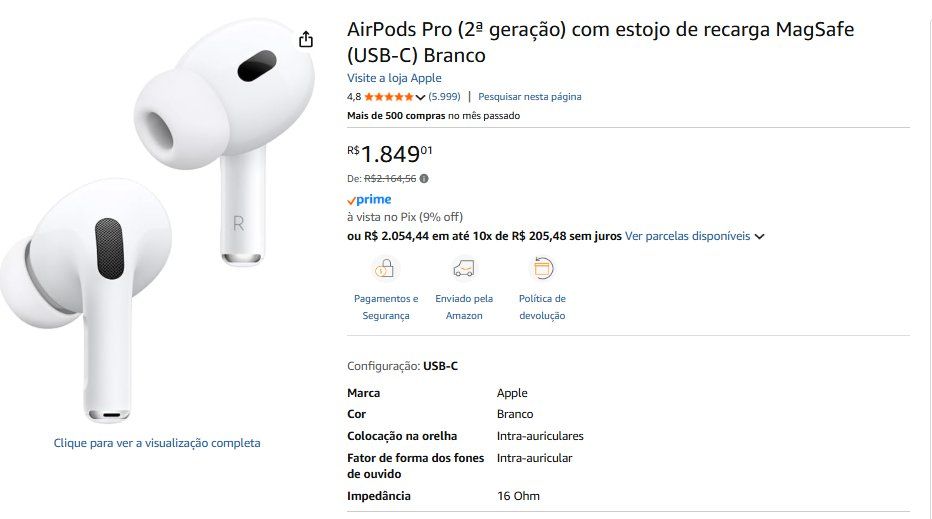Click the info icon beside crossed-out price
Viewport: 932px width, 519px height.
(424, 178)
